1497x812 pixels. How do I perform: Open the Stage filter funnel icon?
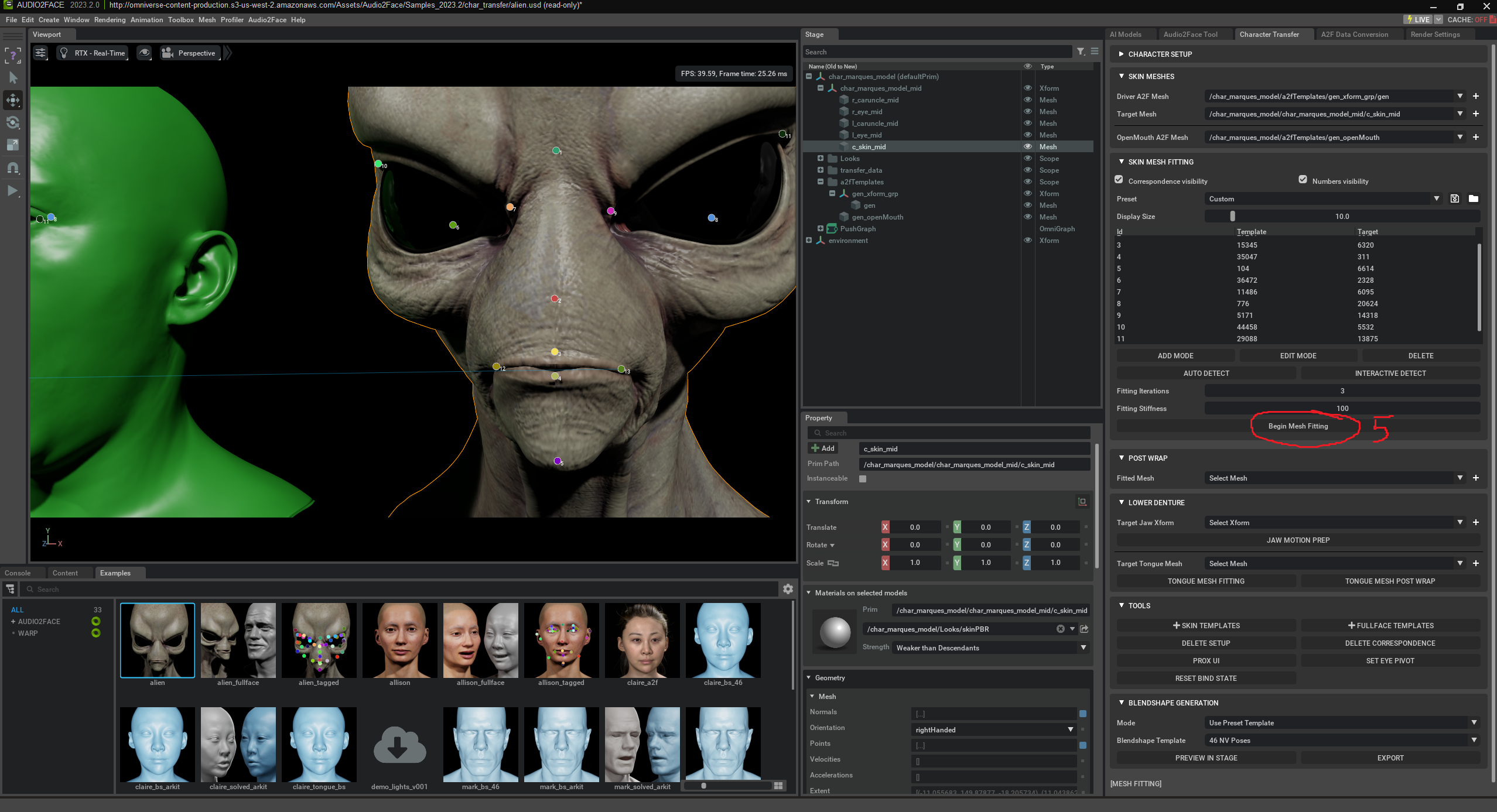1081,52
